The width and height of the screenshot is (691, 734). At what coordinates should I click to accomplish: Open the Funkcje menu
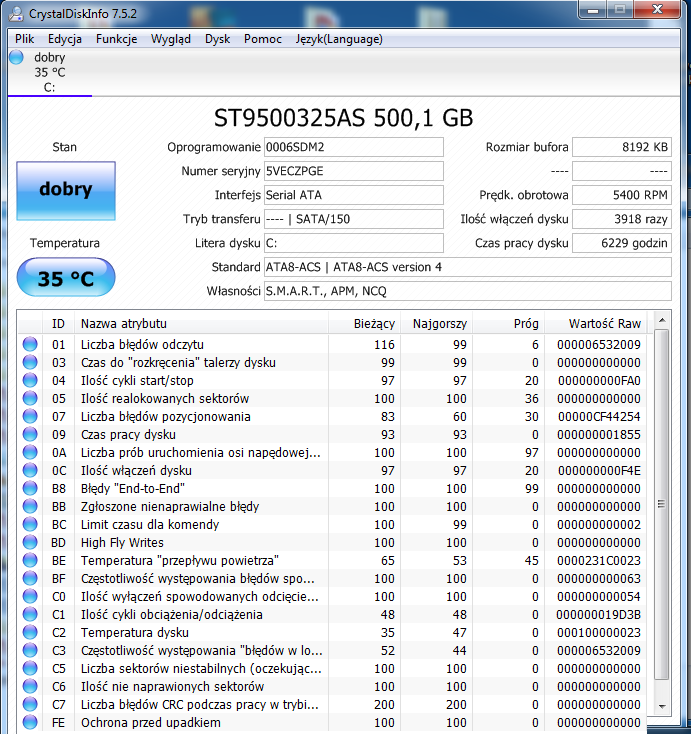(x=117, y=39)
